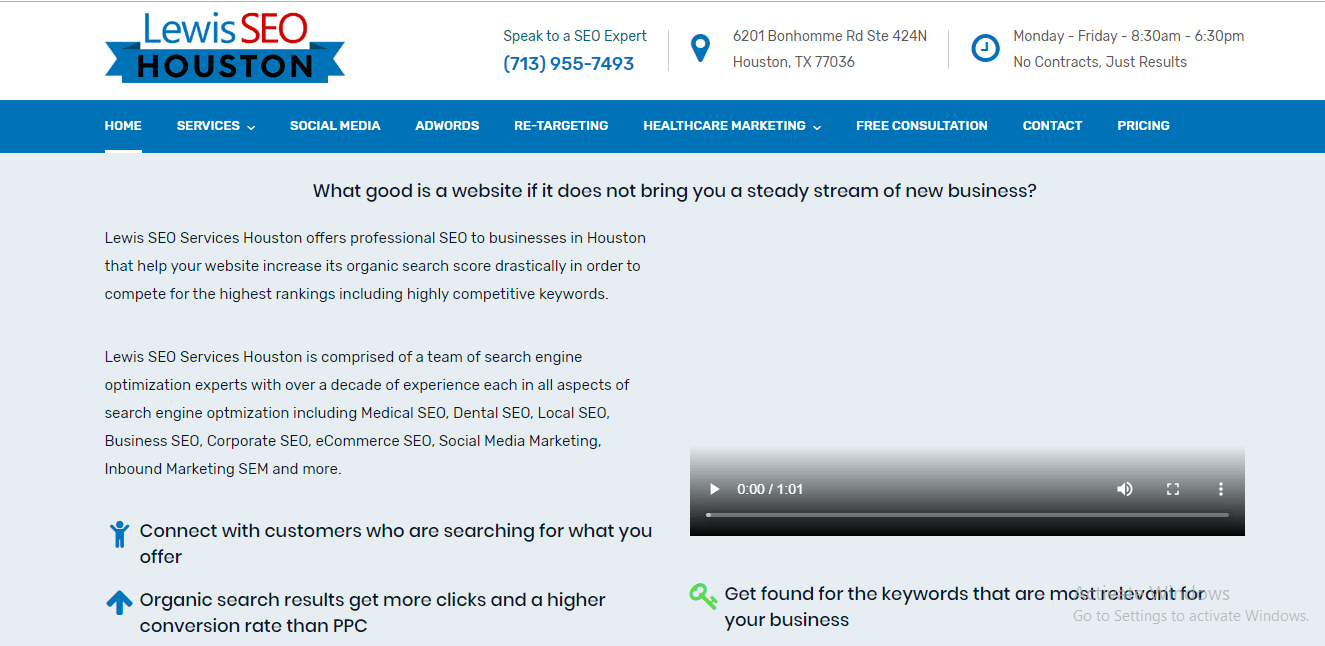Click 'Organic search results get more clicks' heading
The width and height of the screenshot is (1325, 646).
(x=373, y=613)
